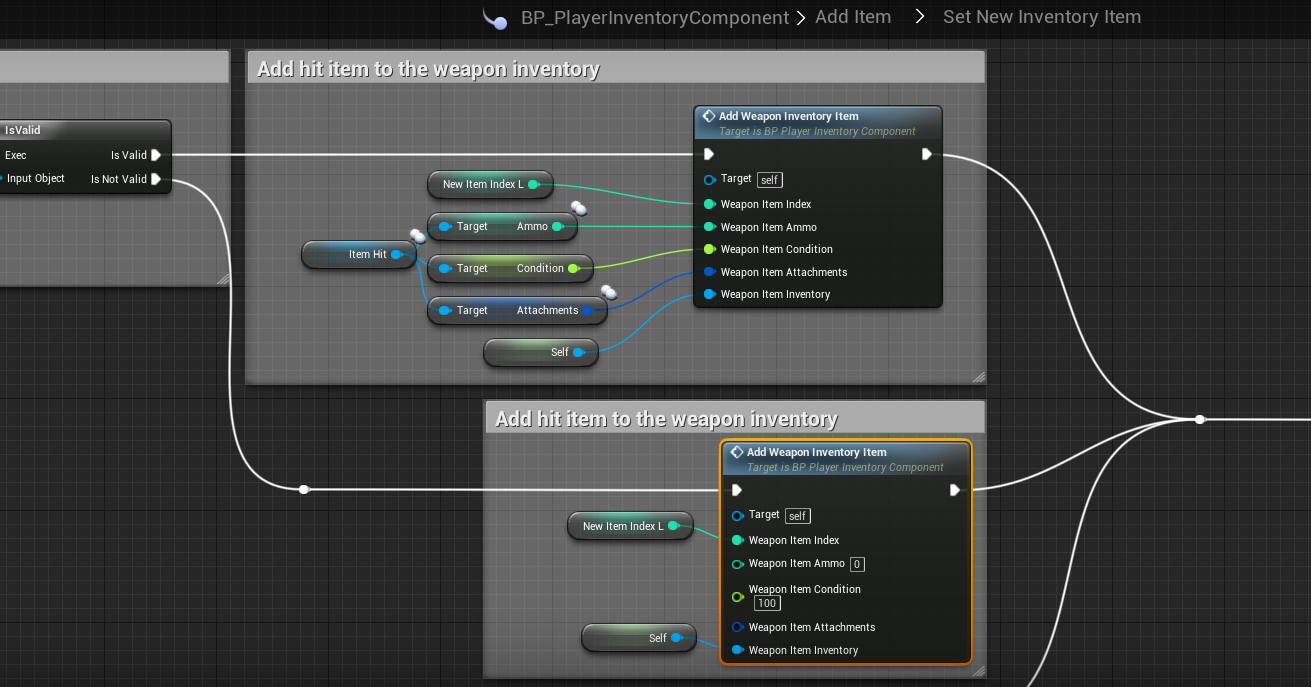The width and height of the screenshot is (1311, 687).
Task: Click the Weapon Item Ammo field showing 0
Action: (x=857, y=564)
